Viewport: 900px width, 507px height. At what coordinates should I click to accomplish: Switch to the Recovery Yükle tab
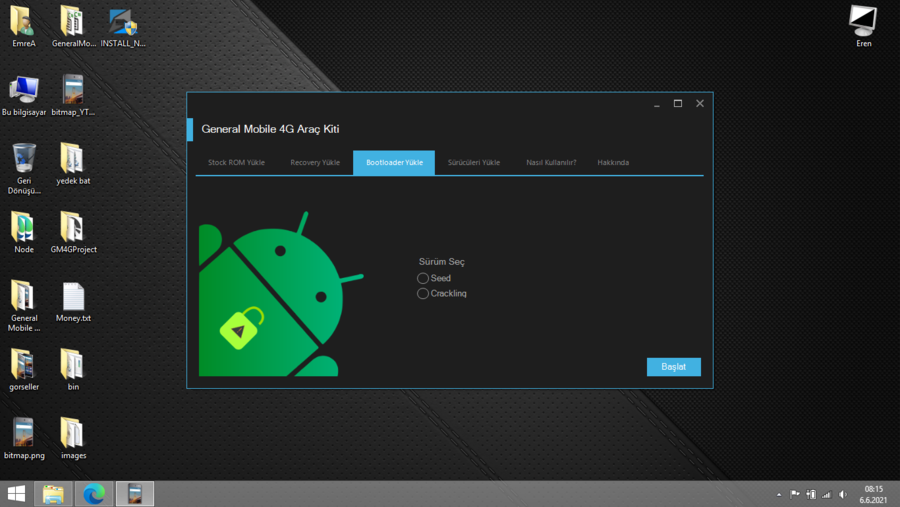(315, 162)
